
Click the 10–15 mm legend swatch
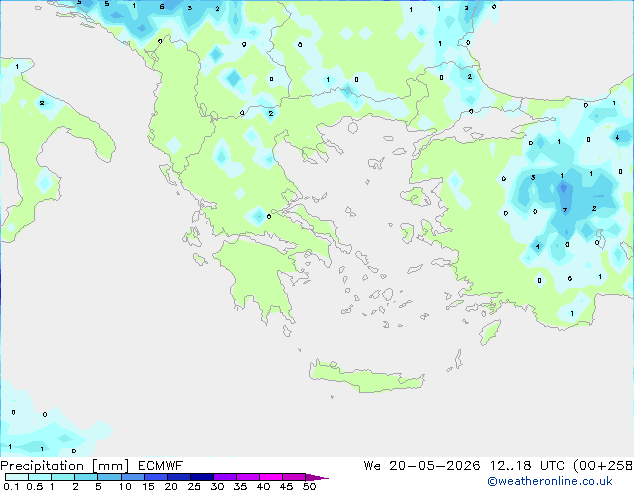click(x=132, y=477)
